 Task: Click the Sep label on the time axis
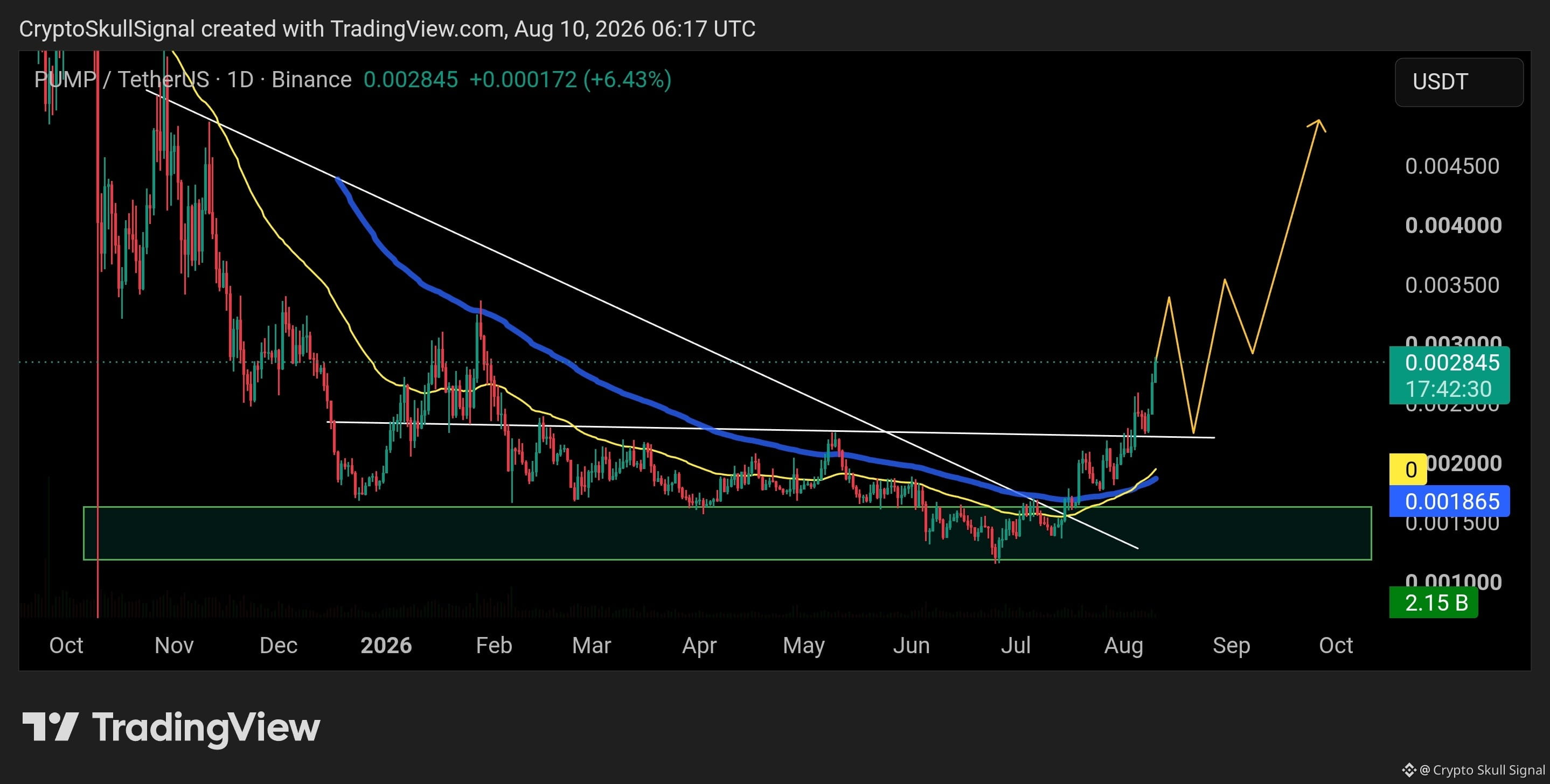pos(1231,645)
